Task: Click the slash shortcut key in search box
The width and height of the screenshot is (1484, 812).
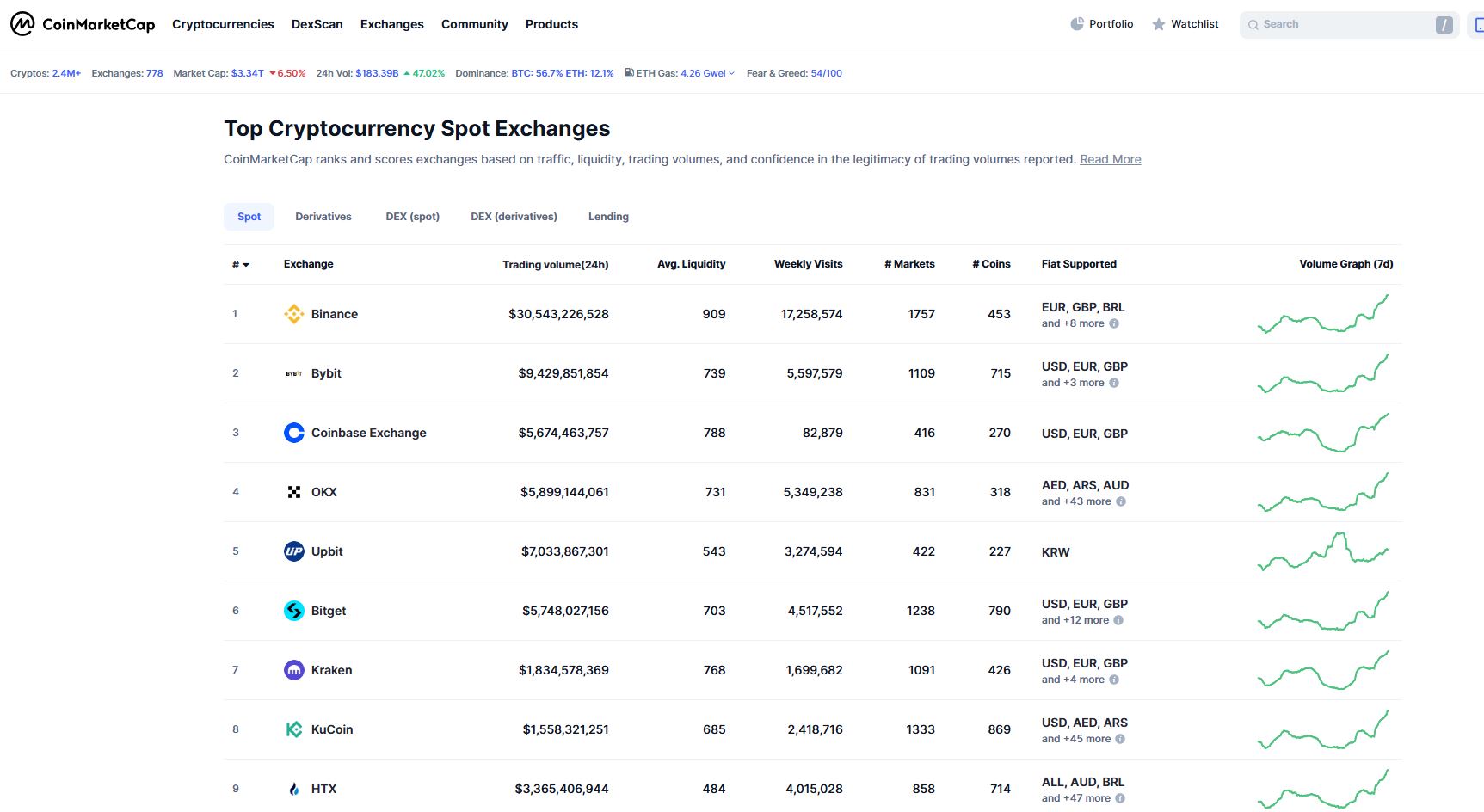Action: point(1444,25)
